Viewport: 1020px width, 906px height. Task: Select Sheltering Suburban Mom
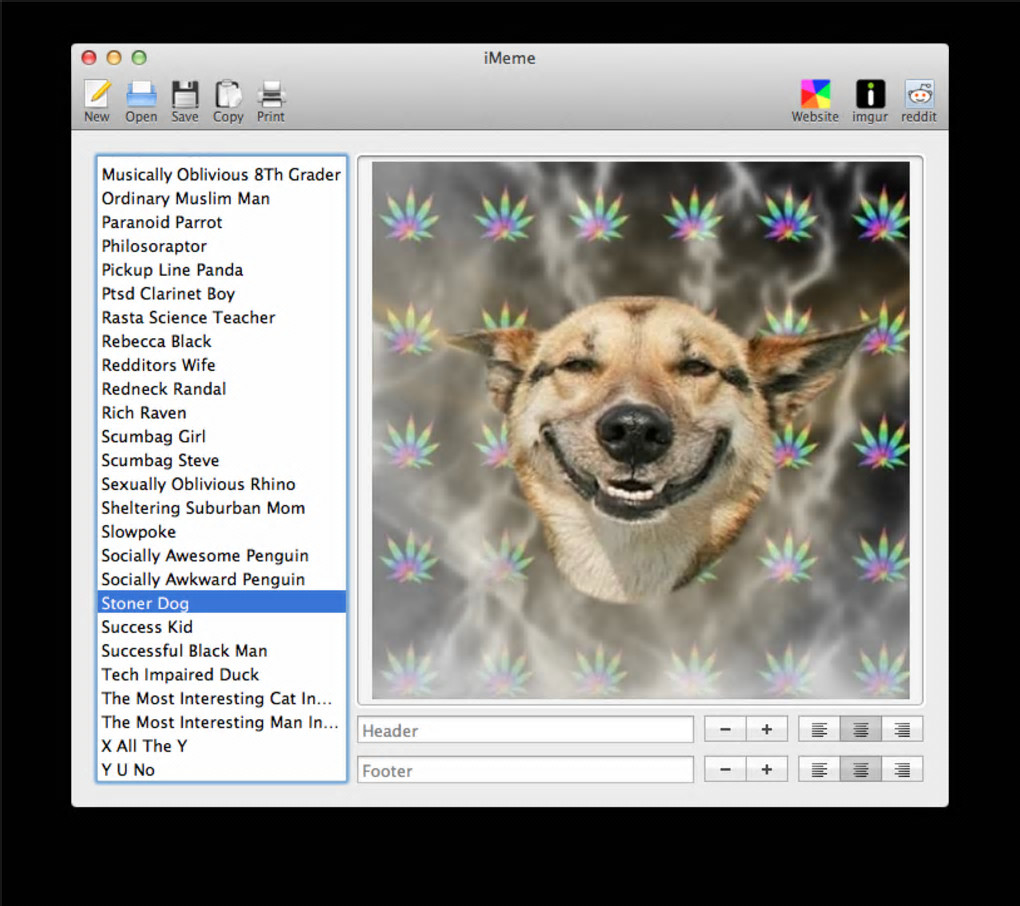point(221,508)
